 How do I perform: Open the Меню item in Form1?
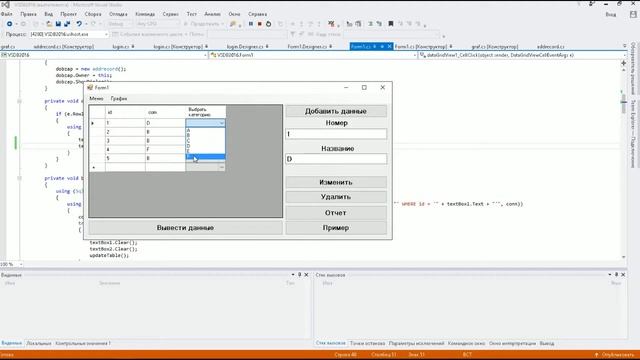pos(96,98)
